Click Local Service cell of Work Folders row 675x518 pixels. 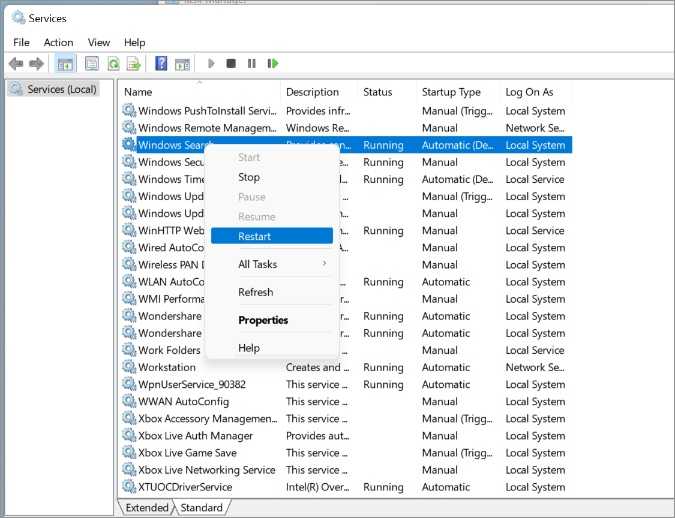[x=535, y=350]
